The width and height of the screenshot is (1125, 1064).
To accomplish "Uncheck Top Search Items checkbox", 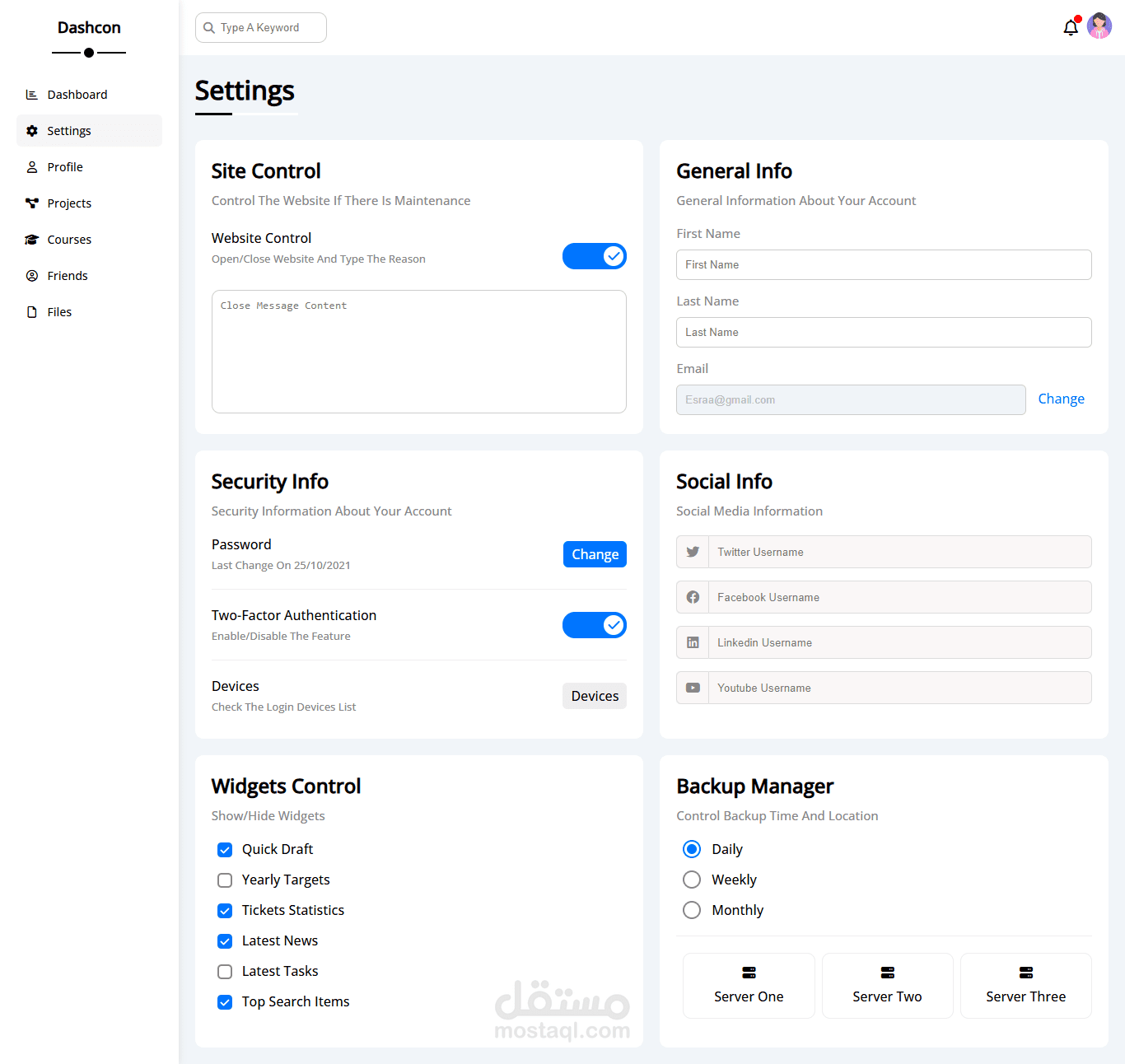I will pyautogui.click(x=225, y=1002).
